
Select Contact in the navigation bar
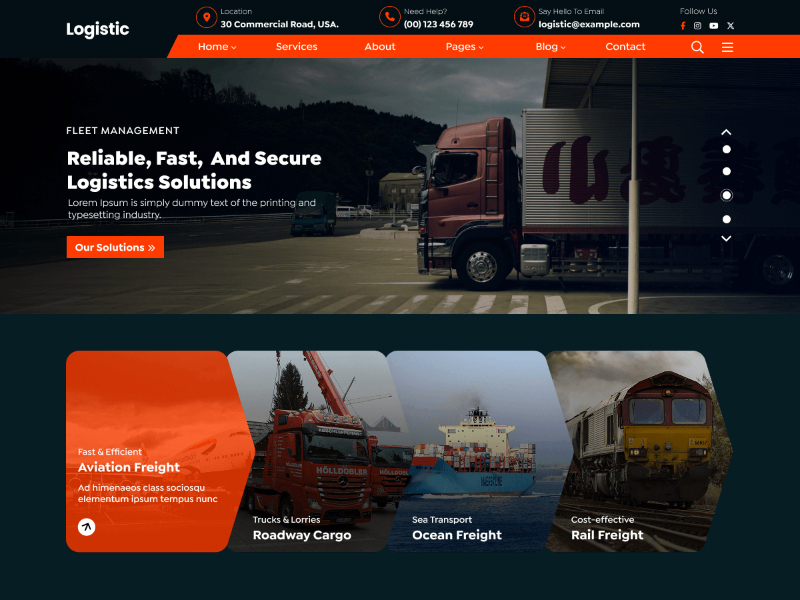625,46
